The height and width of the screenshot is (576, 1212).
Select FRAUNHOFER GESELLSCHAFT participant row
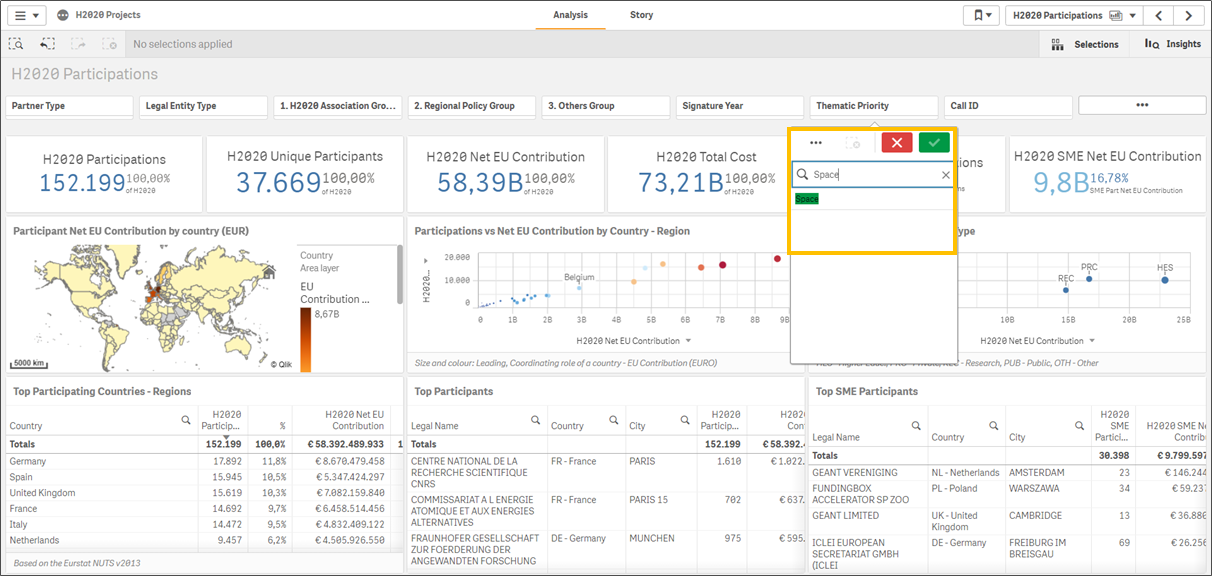pyautogui.click(x=476, y=549)
